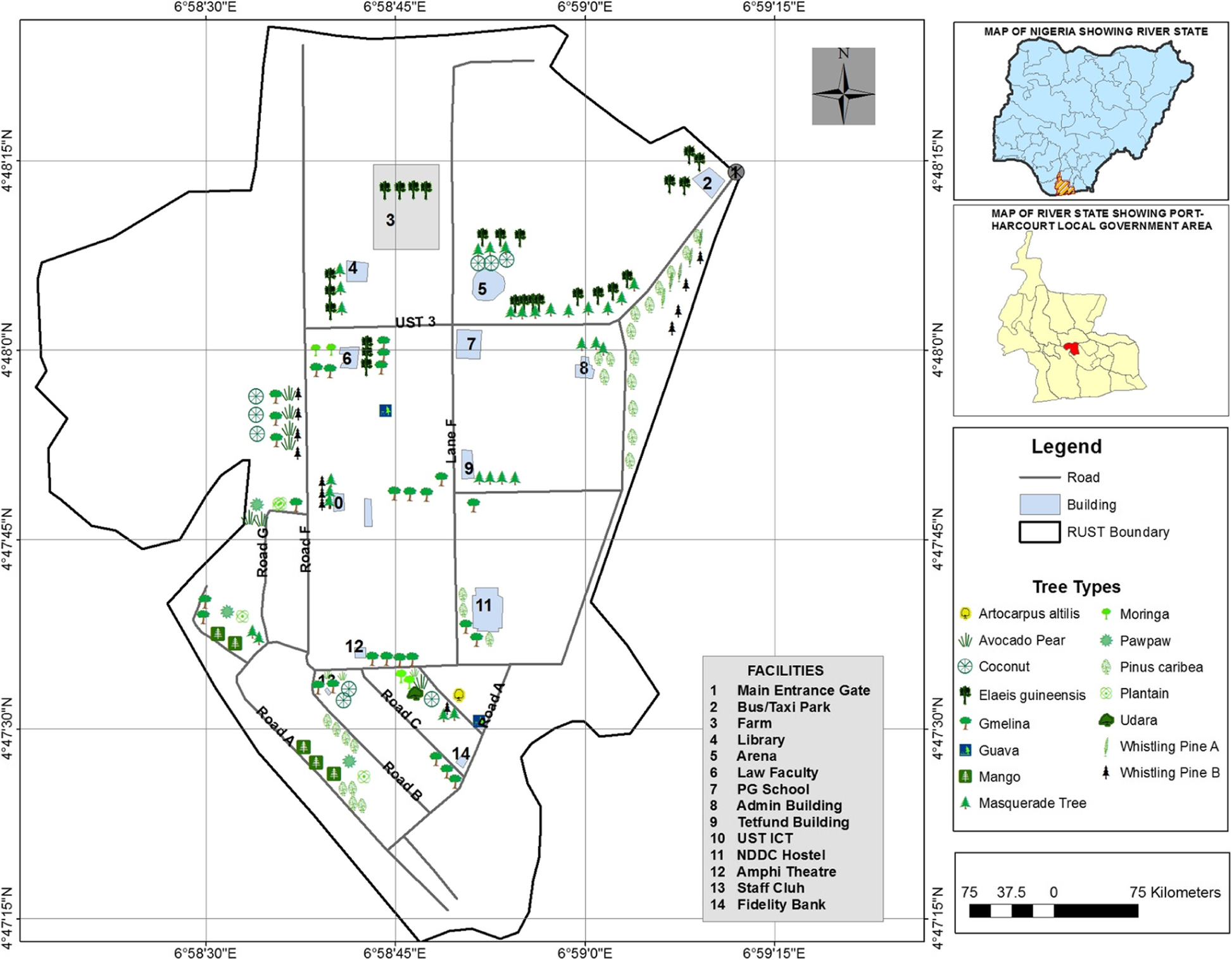Click the Artocarpus altilis legend symbol
This screenshot has height=960, width=1232.
pyautogui.click(x=965, y=613)
